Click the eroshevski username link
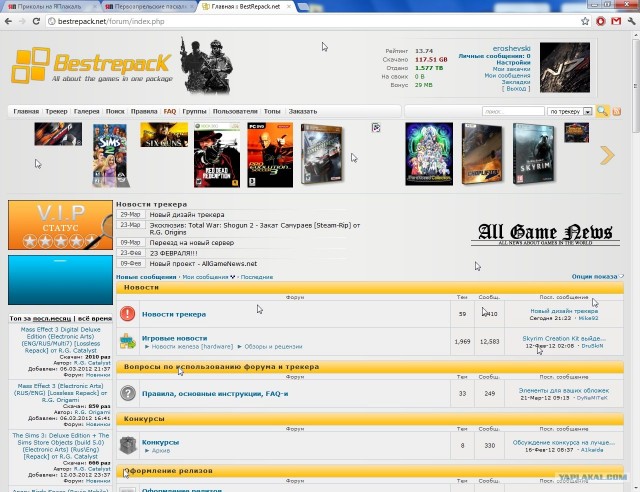Image resolution: width=640 pixels, height=492 pixels. click(x=511, y=49)
